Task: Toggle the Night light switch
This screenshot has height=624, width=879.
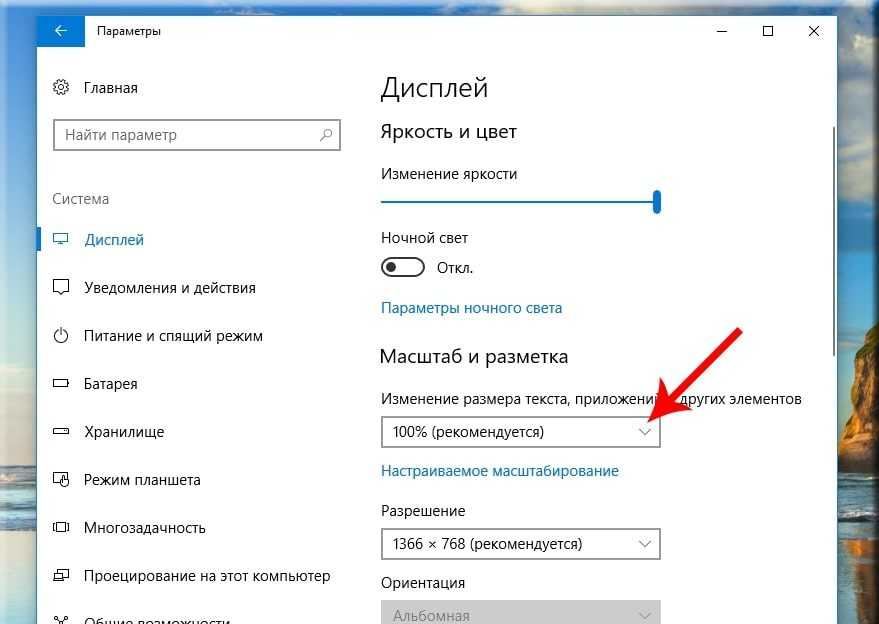Action: pos(402,268)
